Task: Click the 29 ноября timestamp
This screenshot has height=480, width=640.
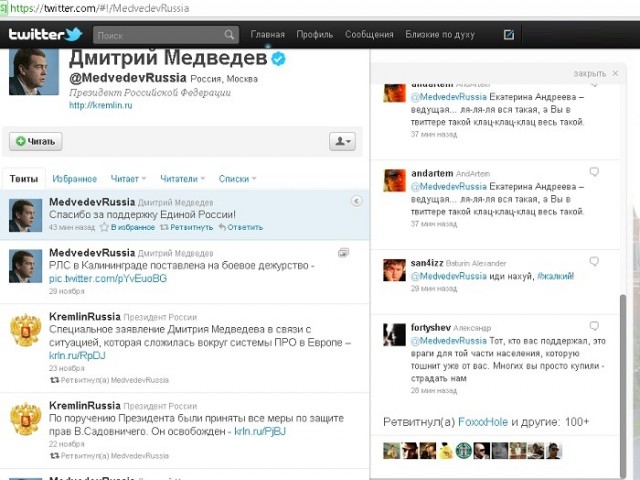Action: pyautogui.click(x=67, y=291)
